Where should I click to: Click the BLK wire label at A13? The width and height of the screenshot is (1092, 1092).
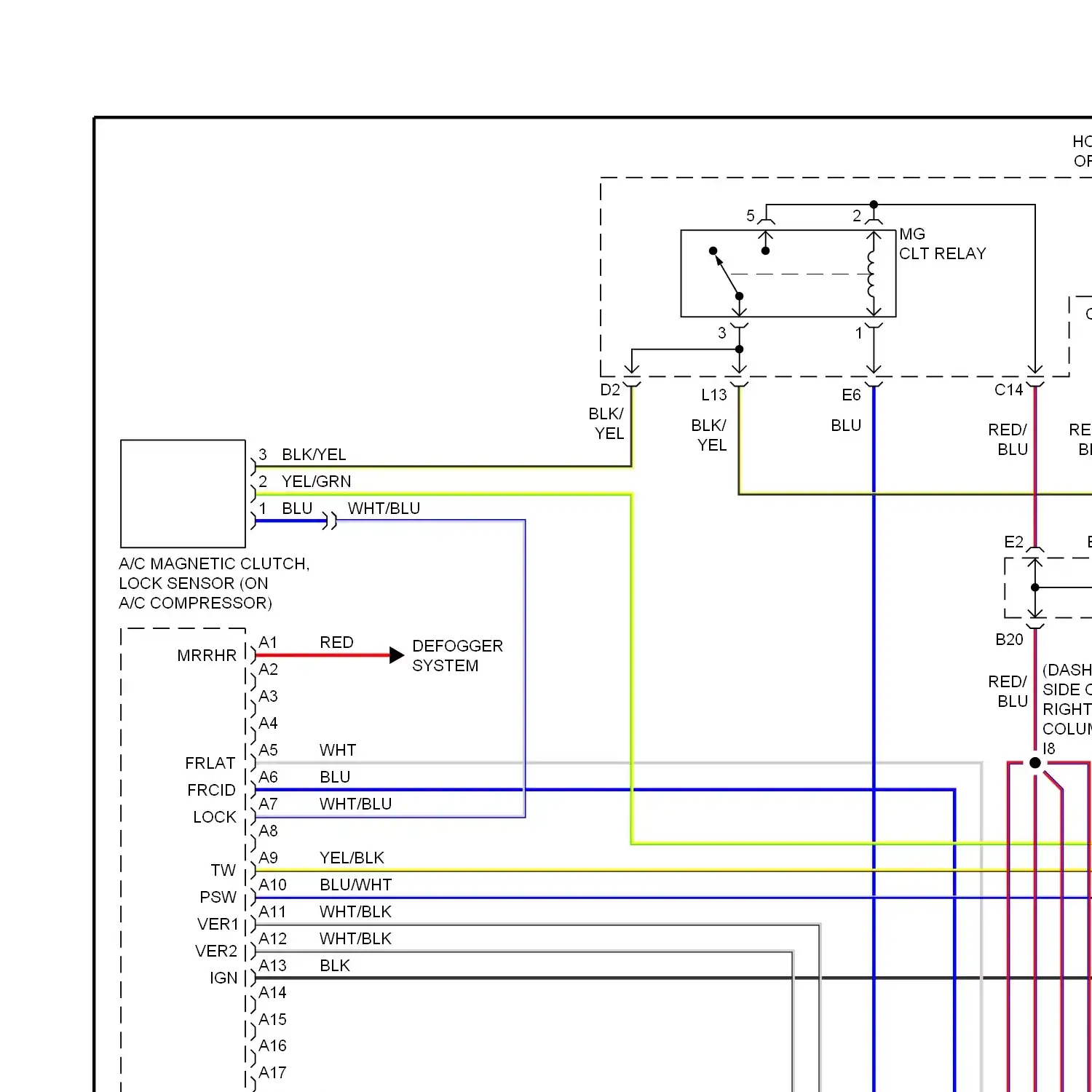tap(335, 965)
